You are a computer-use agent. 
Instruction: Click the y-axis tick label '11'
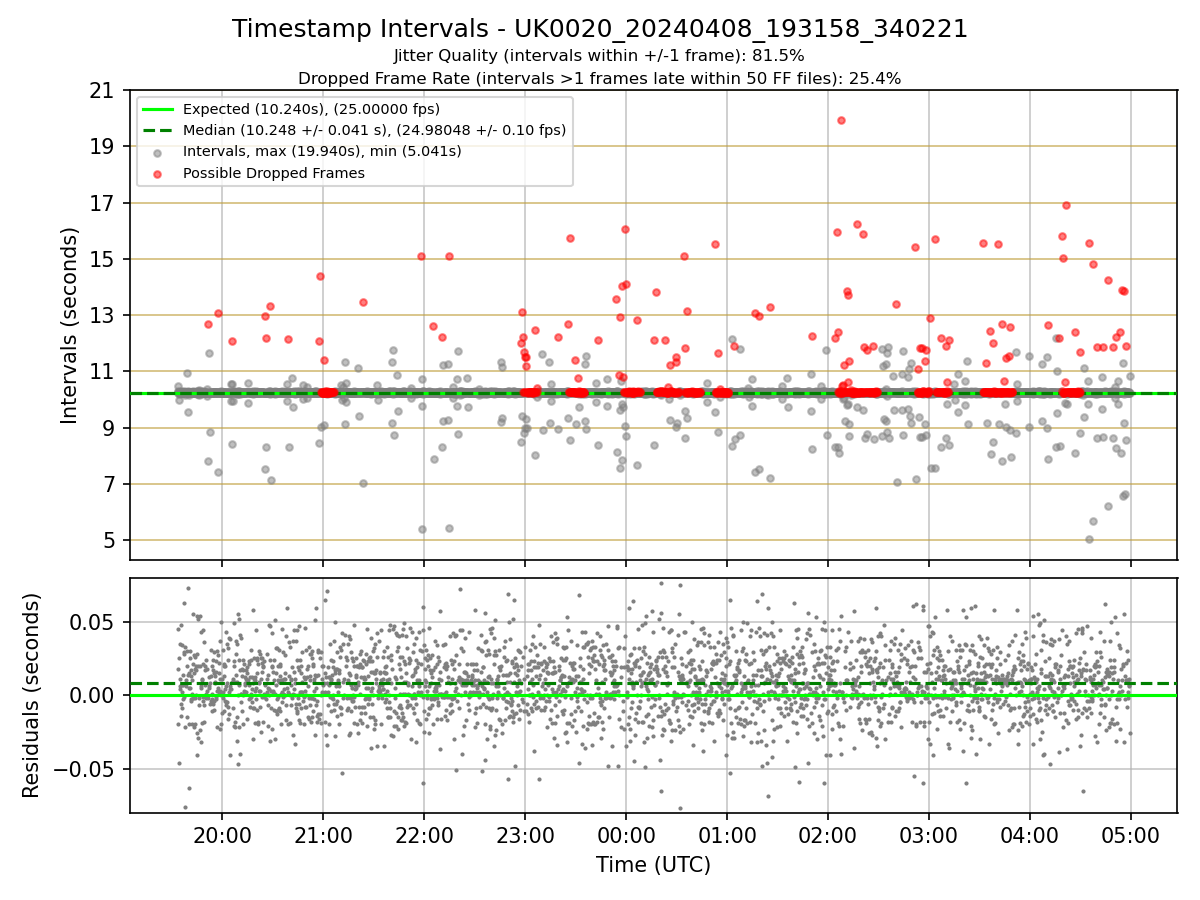[x=101, y=372]
